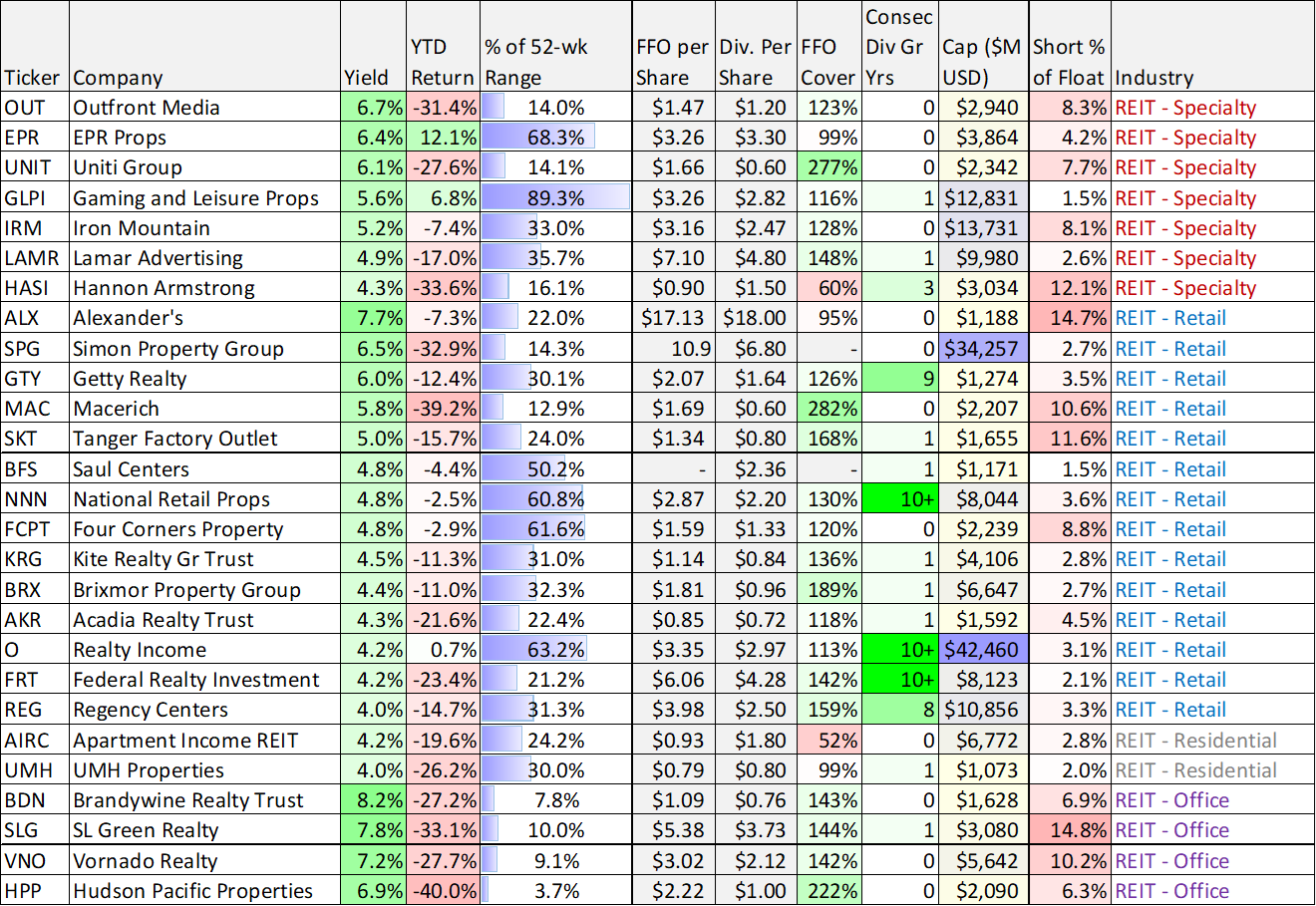Select Vornado's REIT - Office industry cell
This screenshot has width=1316, height=906.
(x=1212, y=861)
